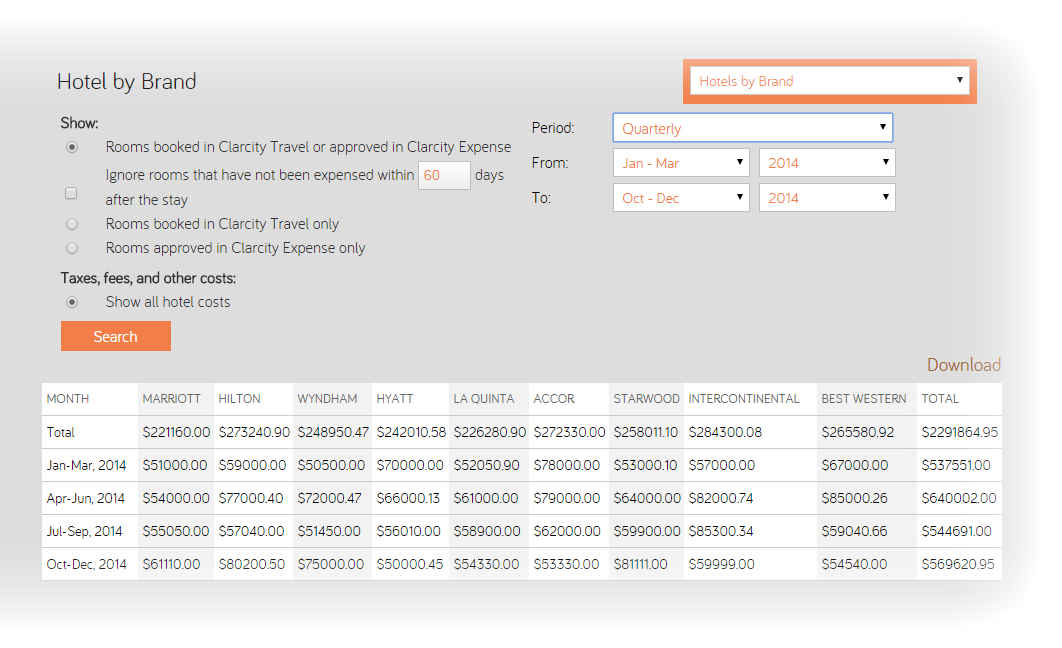The height and width of the screenshot is (648, 1062).
Task: Select Rooms approved in Clarcity Expense only
Action: click(x=72, y=248)
